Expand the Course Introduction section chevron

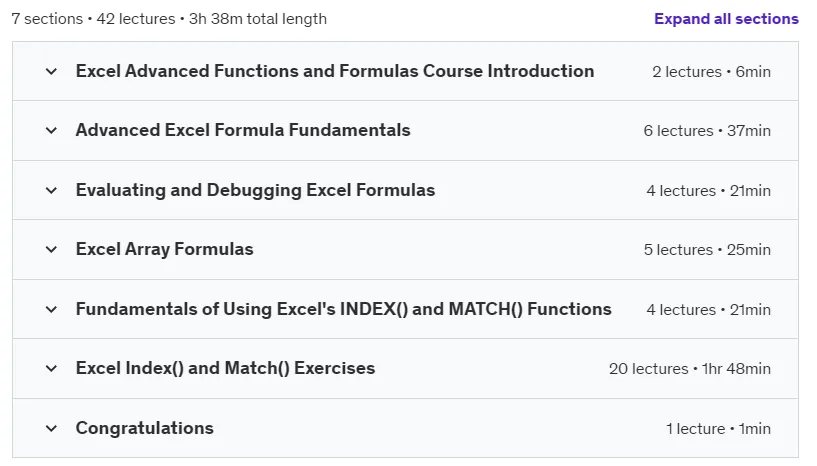click(x=51, y=71)
